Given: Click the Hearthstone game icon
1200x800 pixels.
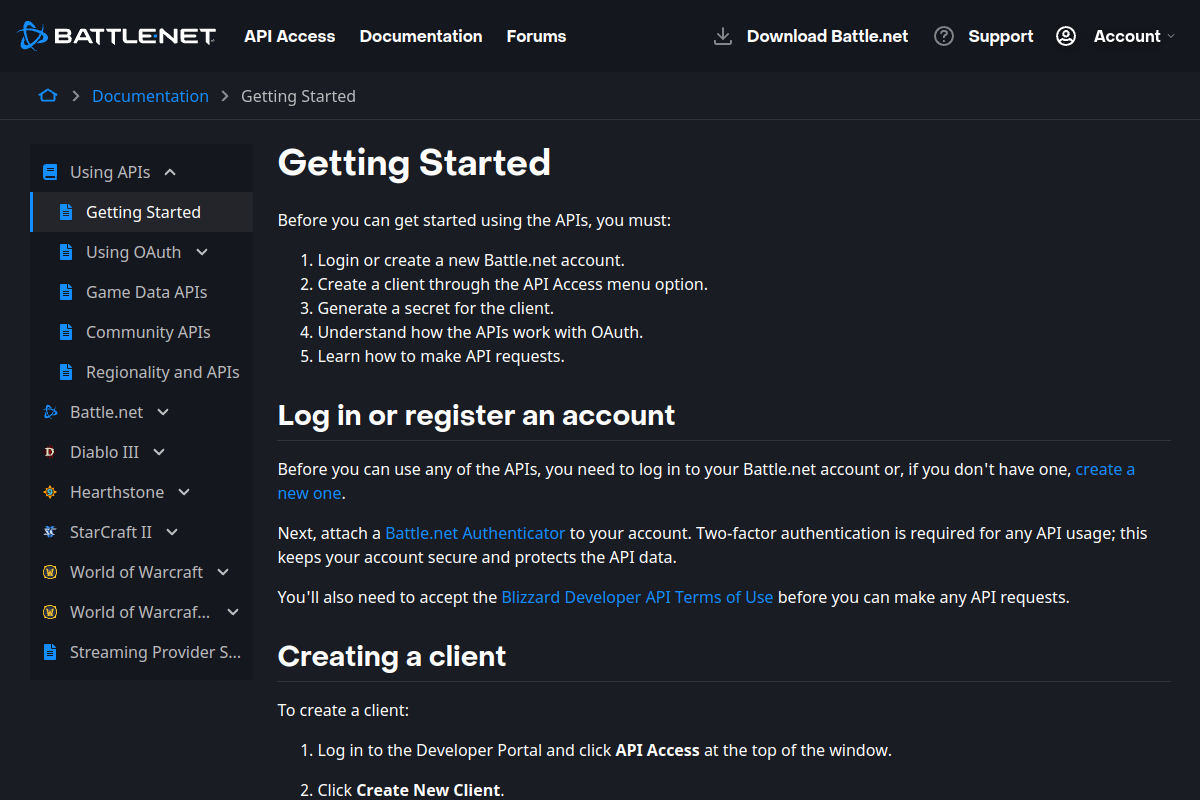Looking at the screenshot, I should 50,492.
